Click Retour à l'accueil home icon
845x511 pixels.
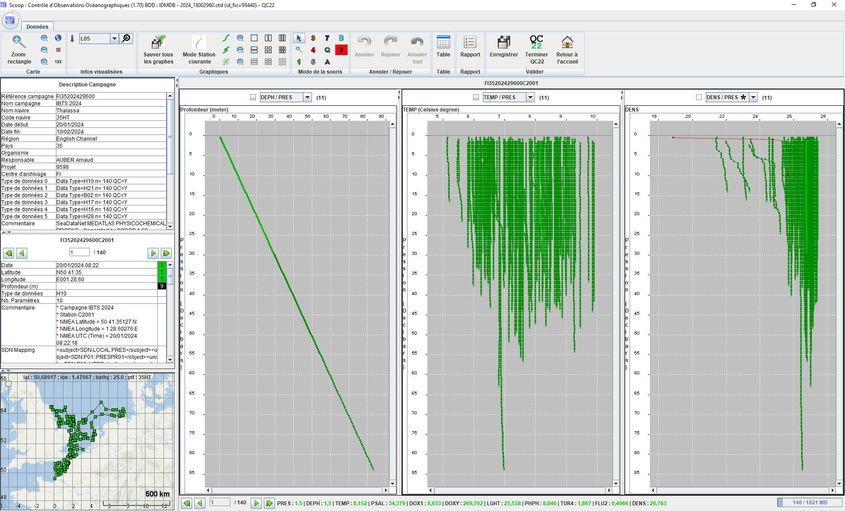567,50
